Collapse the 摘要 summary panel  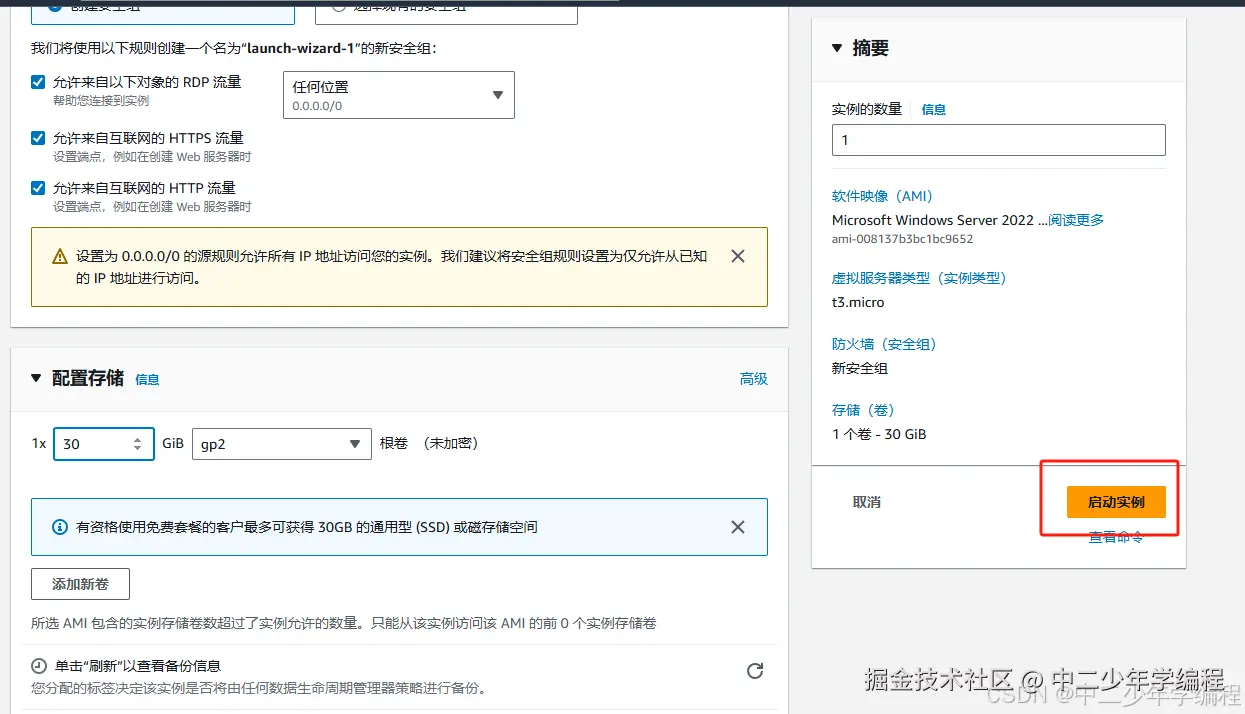tap(836, 47)
